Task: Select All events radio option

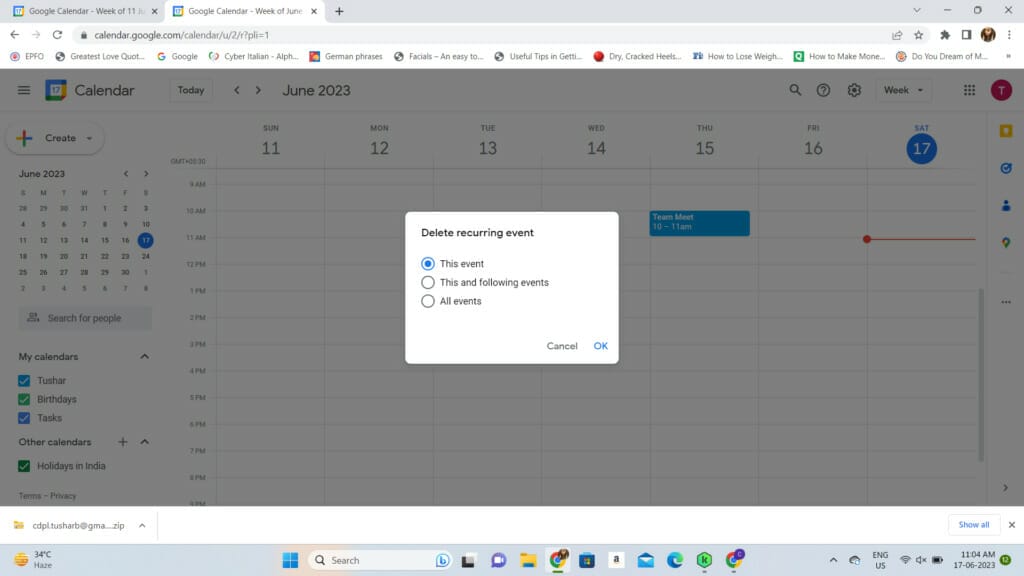Action: click(x=428, y=301)
